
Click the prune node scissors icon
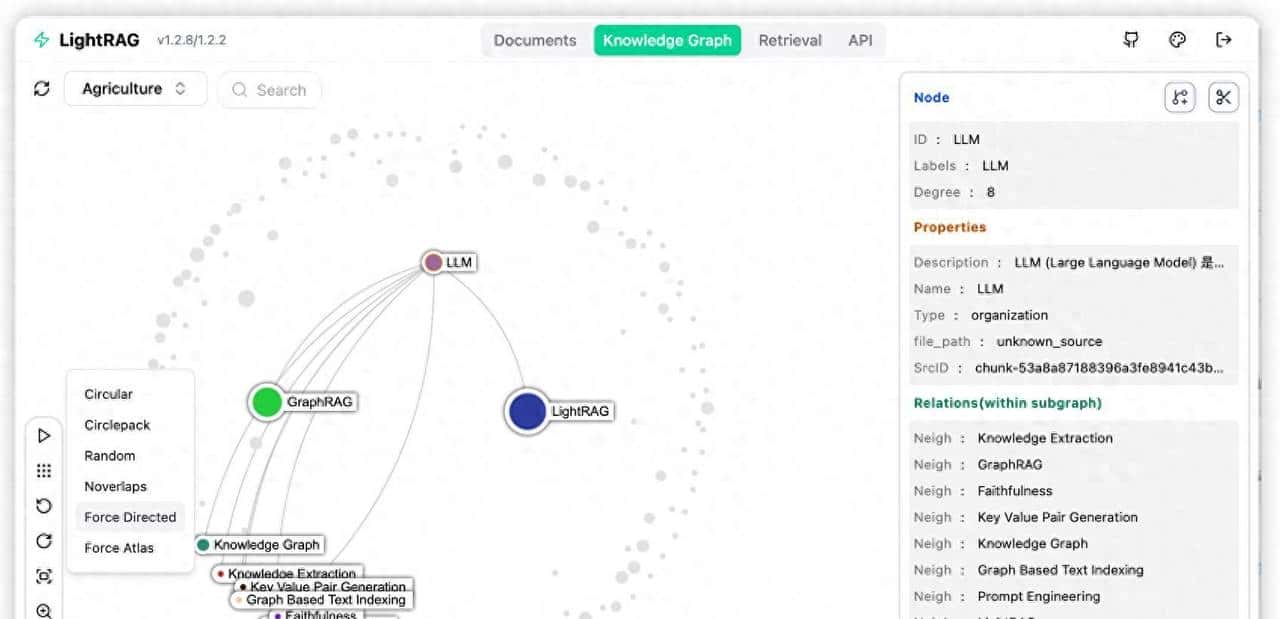pyautogui.click(x=1223, y=97)
